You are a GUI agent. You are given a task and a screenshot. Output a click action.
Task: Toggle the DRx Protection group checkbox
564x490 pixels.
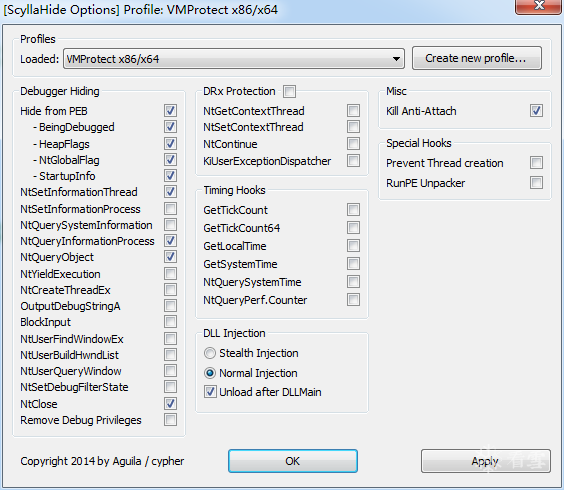coord(290,91)
